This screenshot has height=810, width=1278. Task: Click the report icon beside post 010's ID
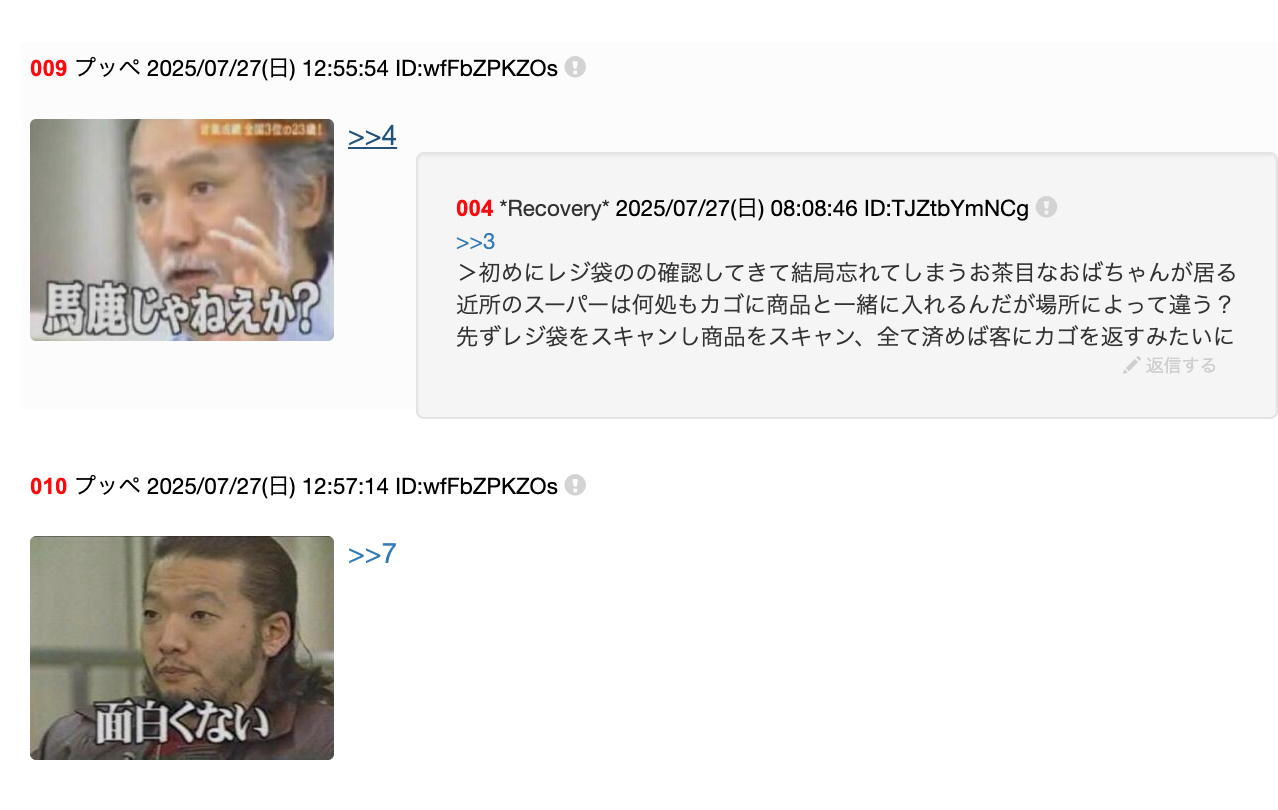click(575, 485)
